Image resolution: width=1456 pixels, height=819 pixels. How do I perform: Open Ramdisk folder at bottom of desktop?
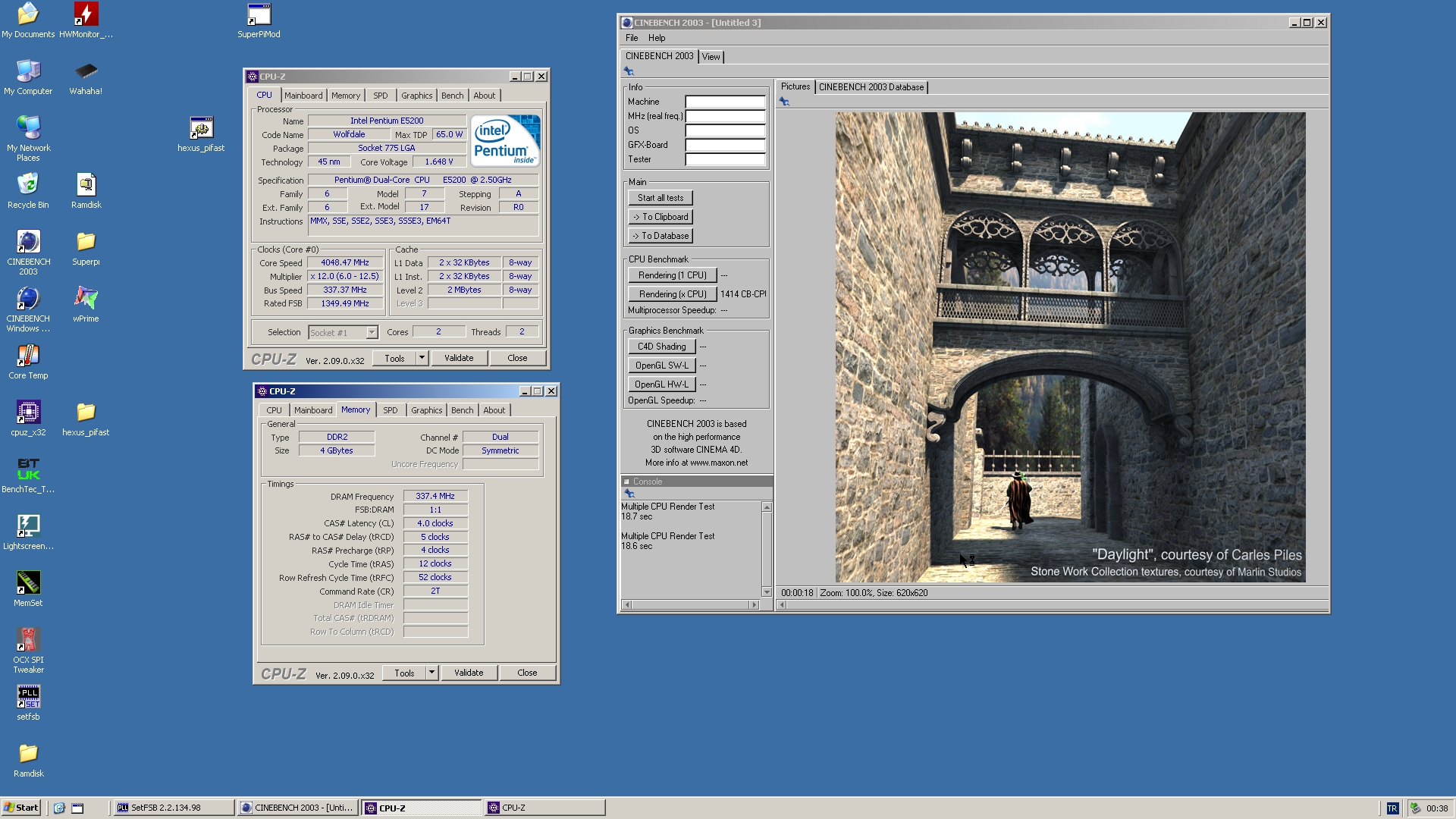[x=28, y=760]
